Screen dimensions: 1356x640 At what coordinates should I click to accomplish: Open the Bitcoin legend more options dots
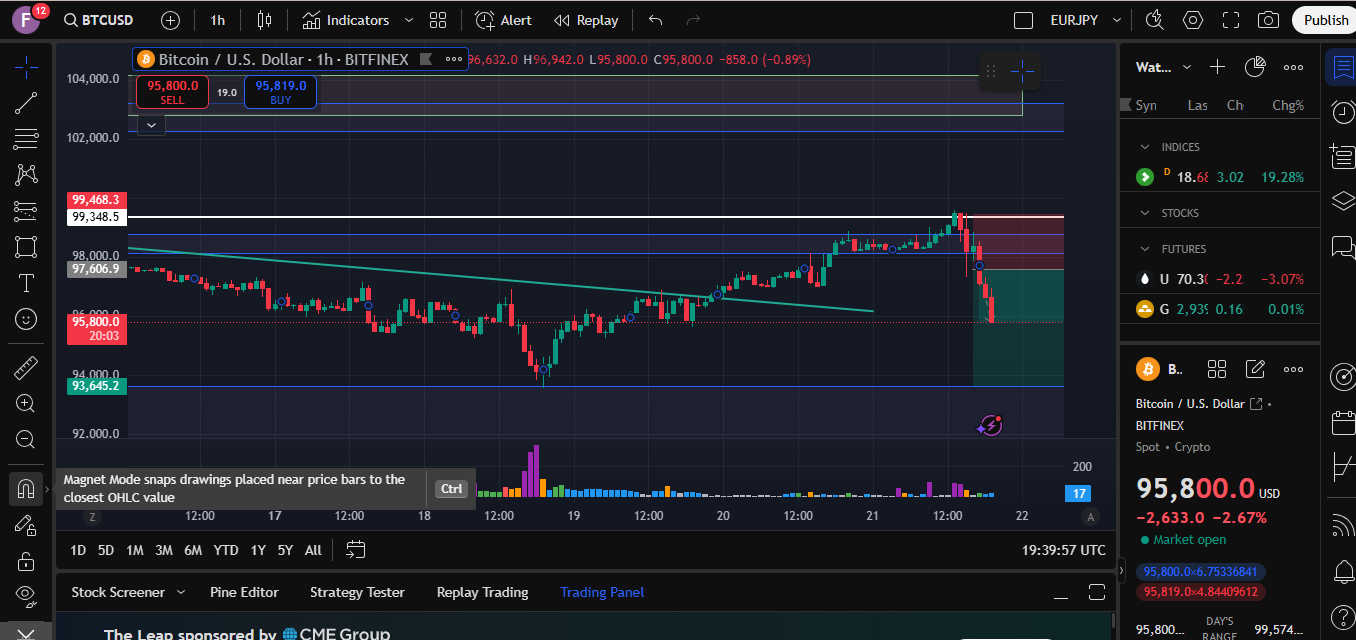tap(453, 59)
